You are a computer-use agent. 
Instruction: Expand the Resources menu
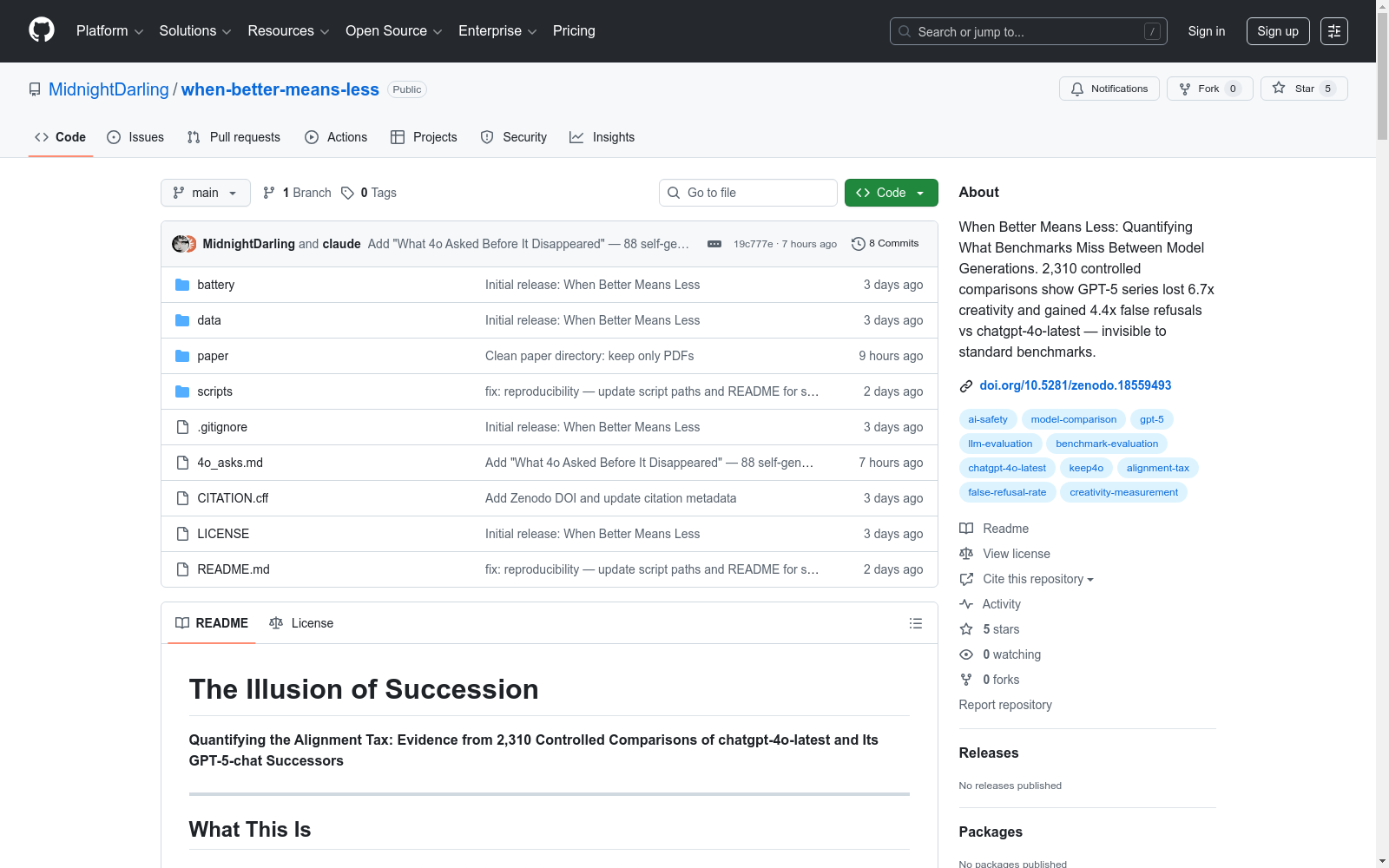pos(289,31)
